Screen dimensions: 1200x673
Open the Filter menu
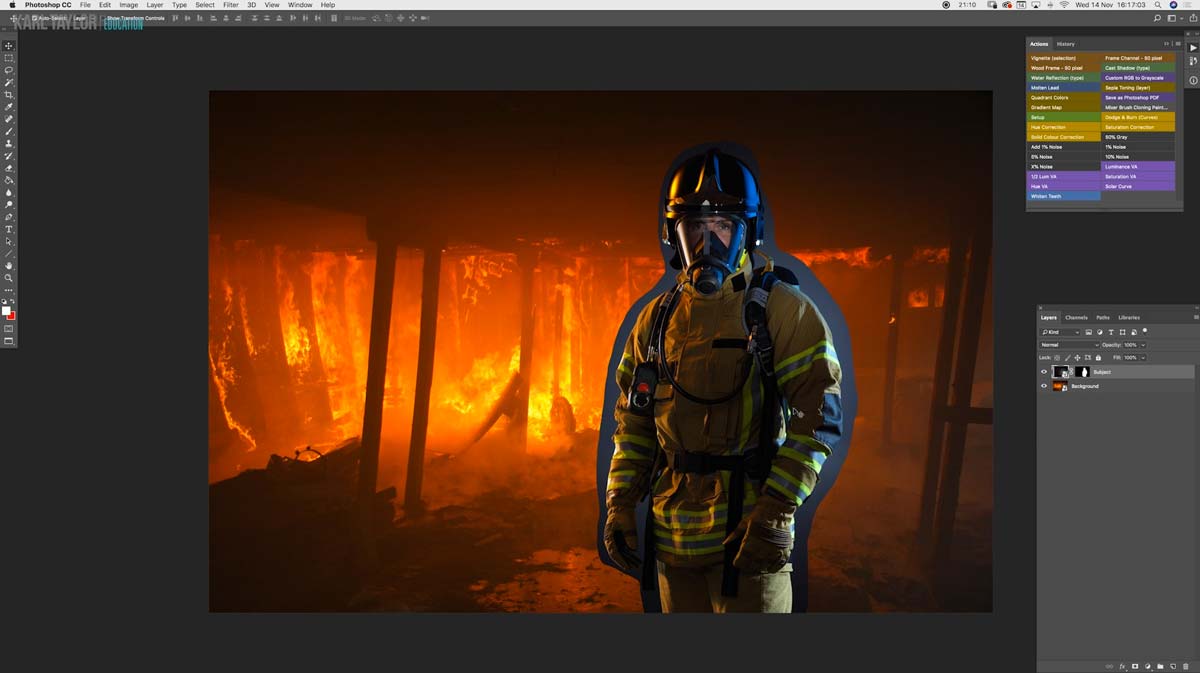(x=231, y=4)
